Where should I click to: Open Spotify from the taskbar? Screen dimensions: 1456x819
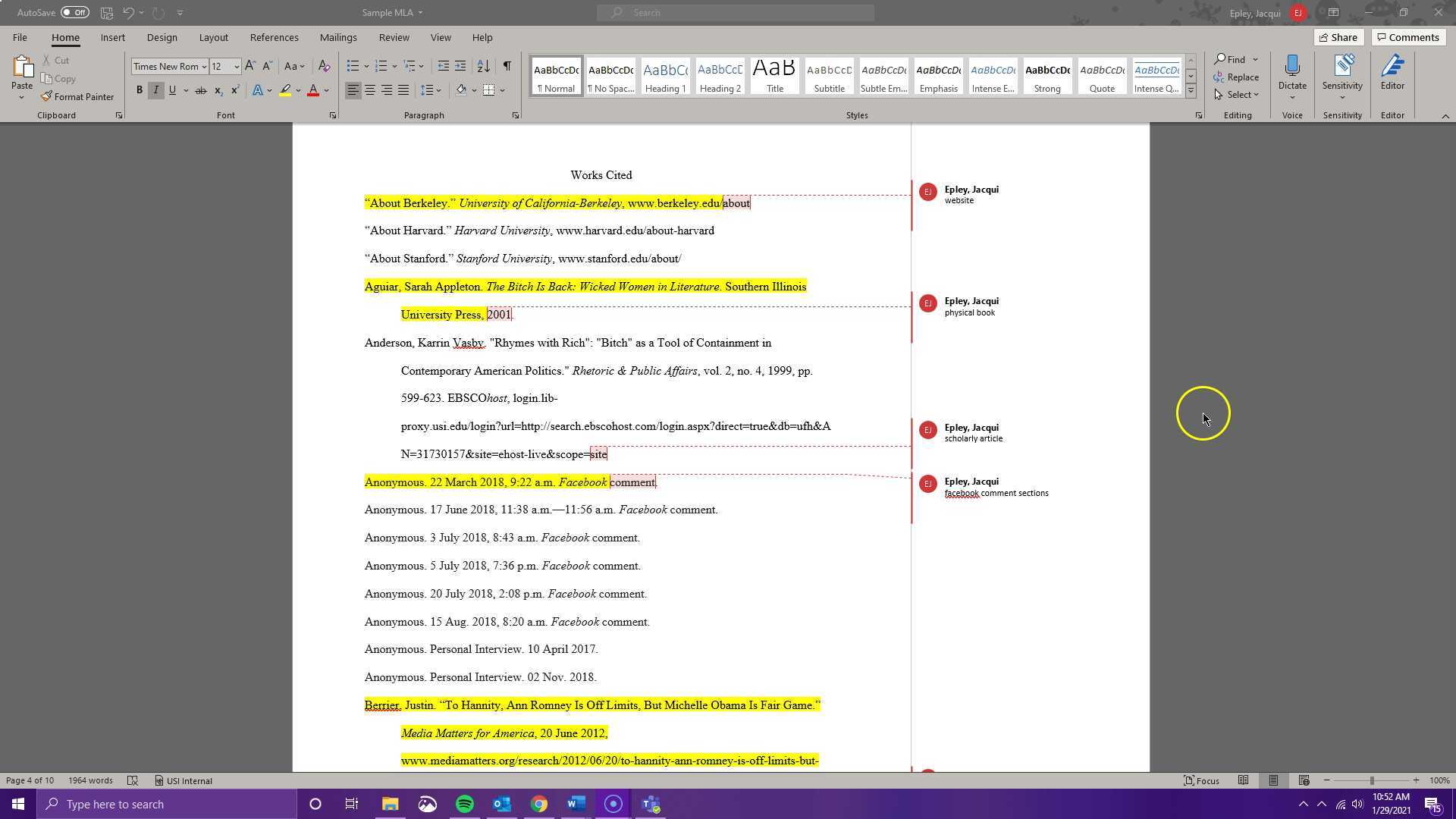464,804
